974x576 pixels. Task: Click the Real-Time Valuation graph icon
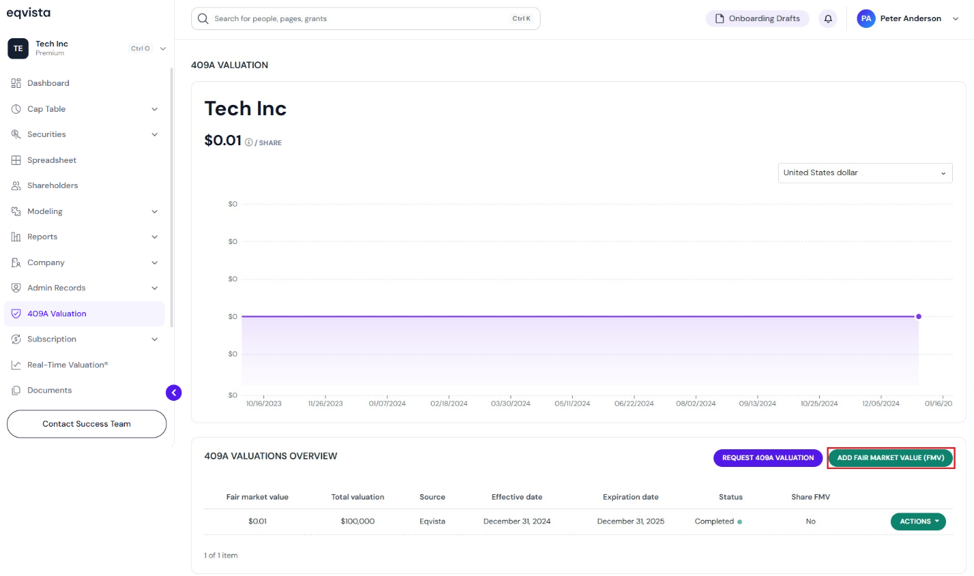(16, 365)
